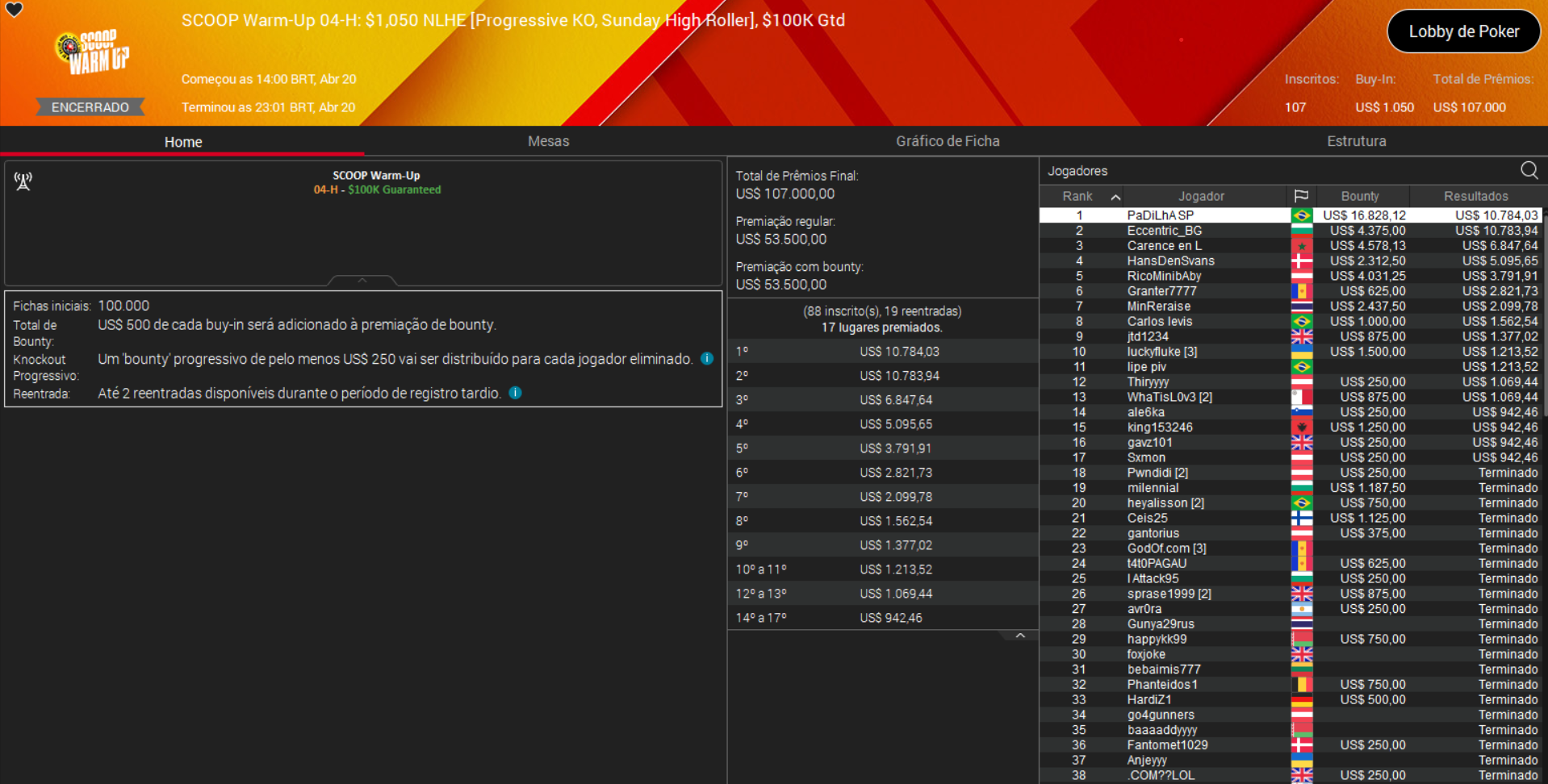Show info icon for Knockout Progressivo
The width and height of the screenshot is (1548, 784).
[x=707, y=359]
